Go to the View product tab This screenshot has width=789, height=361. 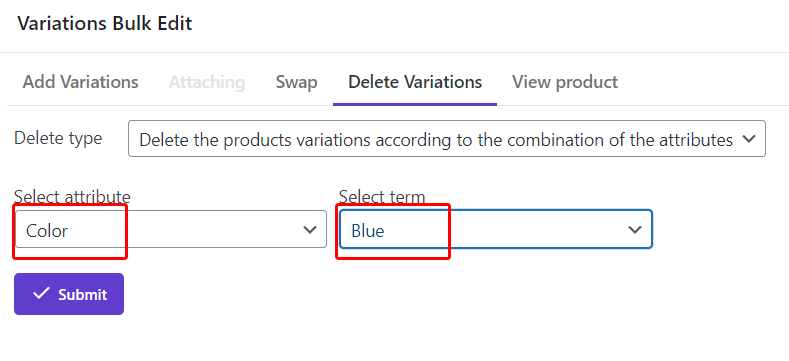tap(565, 82)
